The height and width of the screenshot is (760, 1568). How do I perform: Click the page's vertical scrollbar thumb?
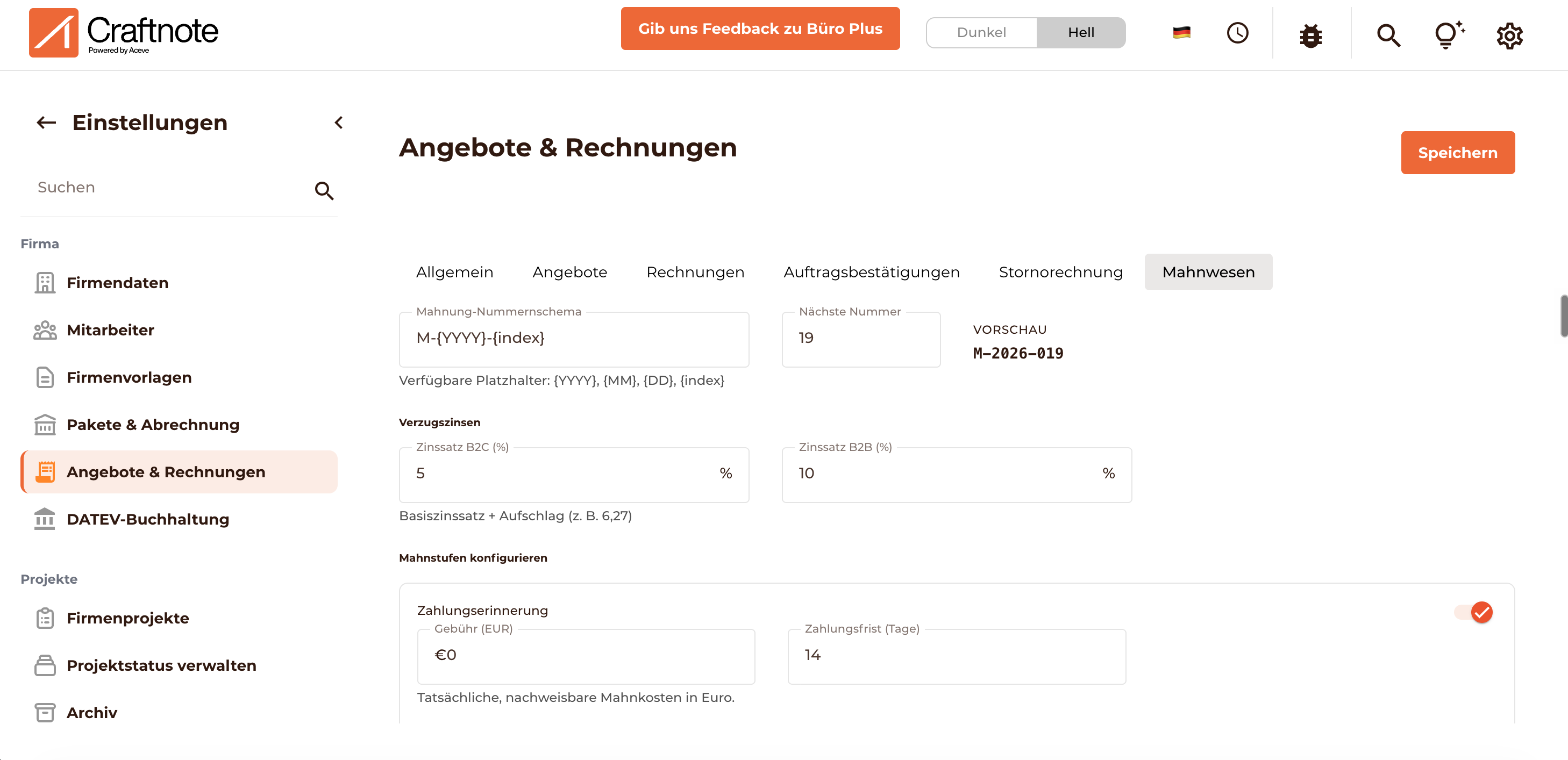pos(1563,315)
